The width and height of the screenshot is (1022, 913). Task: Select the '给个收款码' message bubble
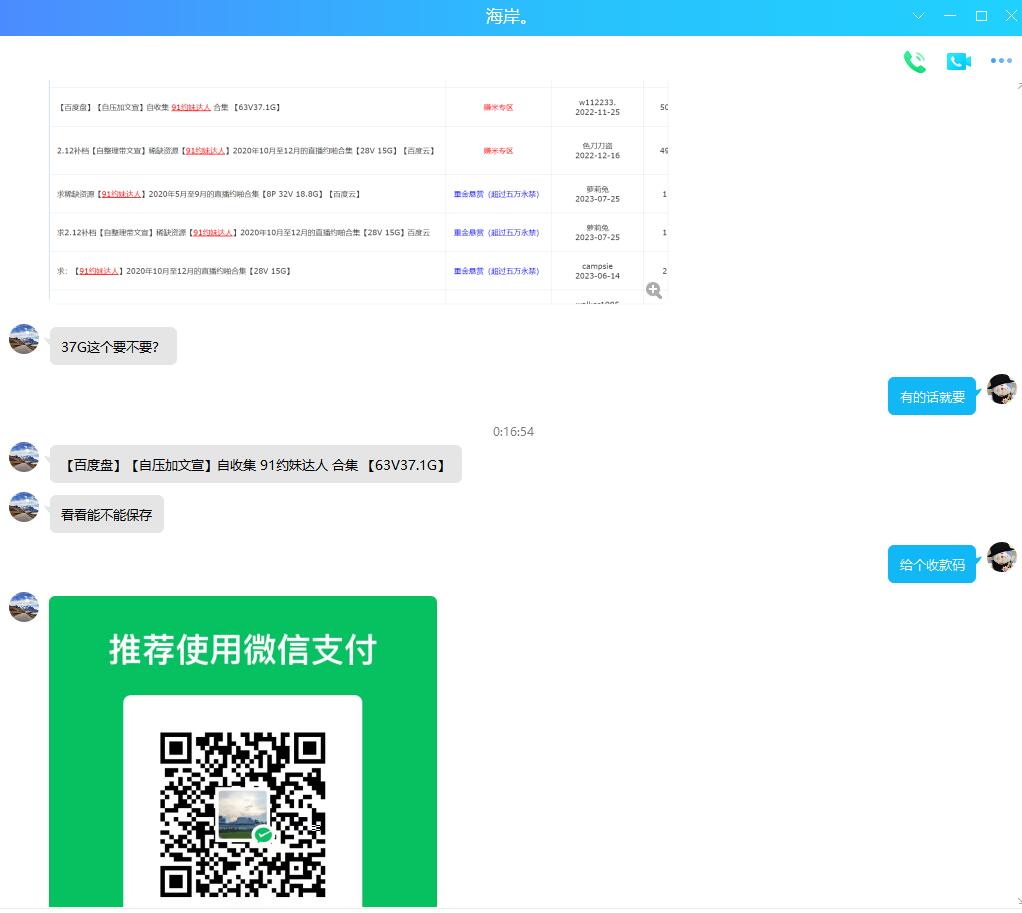(x=931, y=565)
